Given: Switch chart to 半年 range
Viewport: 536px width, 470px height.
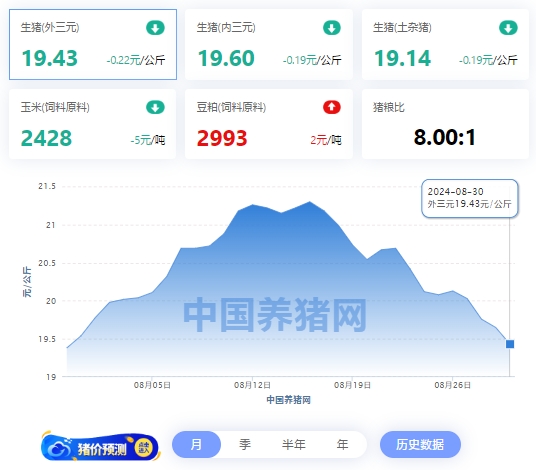Looking at the screenshot, I should point(294,444).
